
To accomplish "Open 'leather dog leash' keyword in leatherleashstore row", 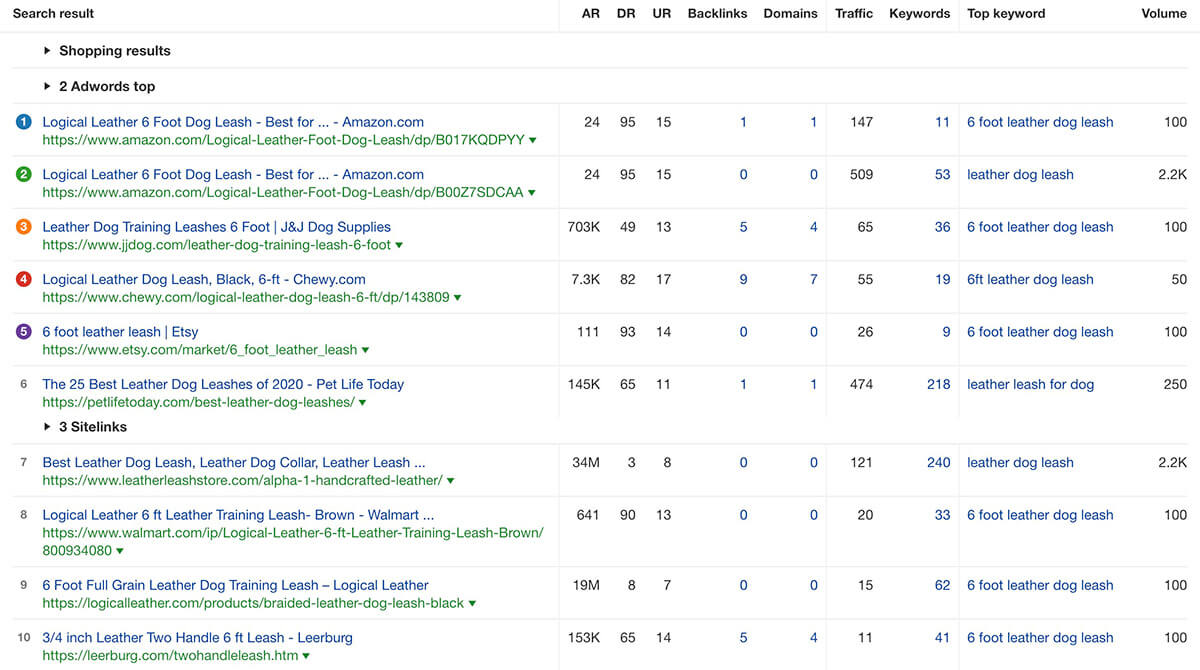I will pos(1020,462).
